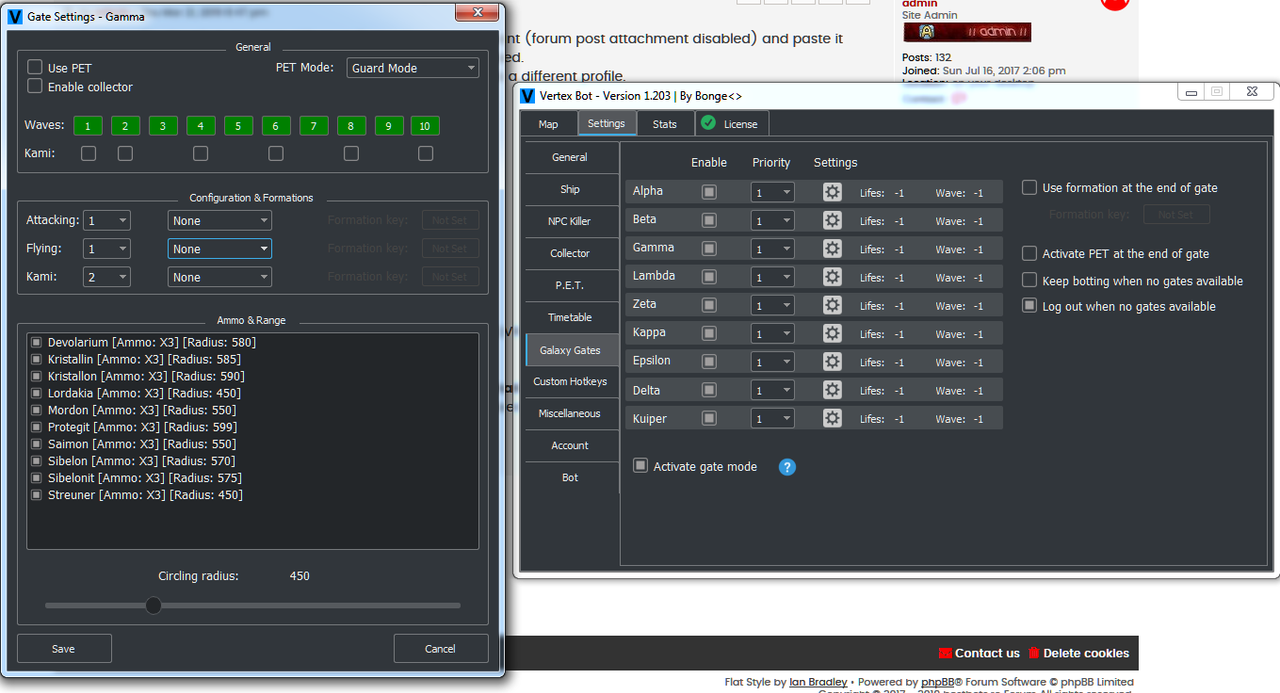This screenshot has width=1280, height=693.
Task: Select Protegit ammo list entry
Action: [x=142, y=427]
